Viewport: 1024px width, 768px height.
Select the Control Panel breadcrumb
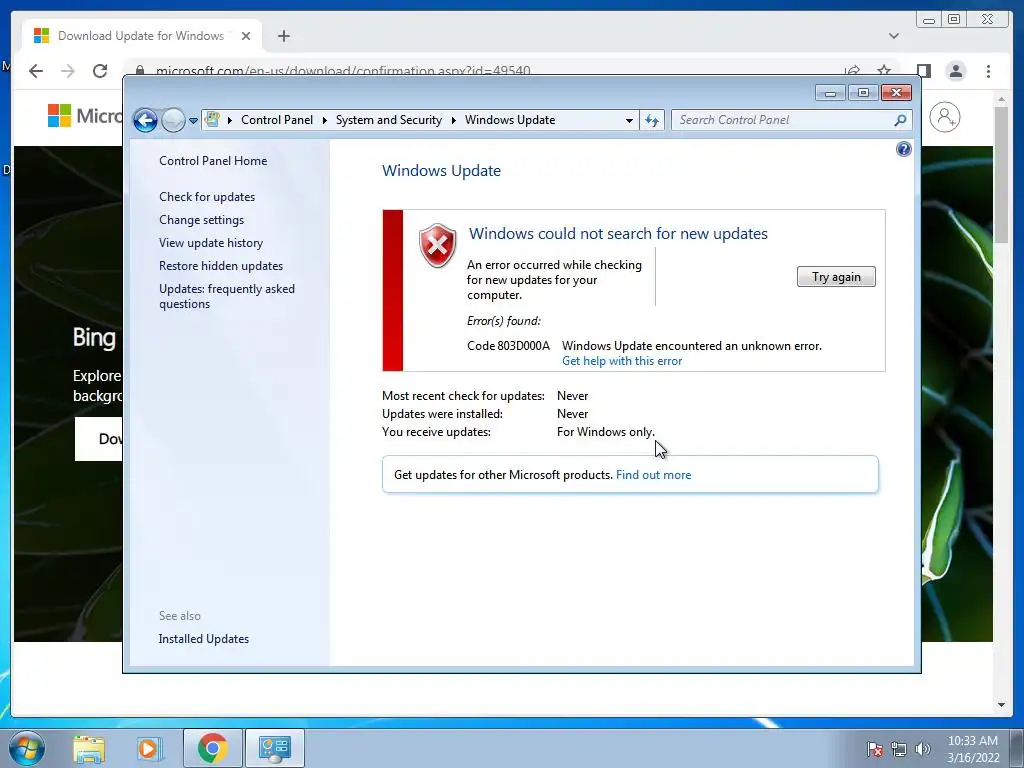tap(277, 120)
